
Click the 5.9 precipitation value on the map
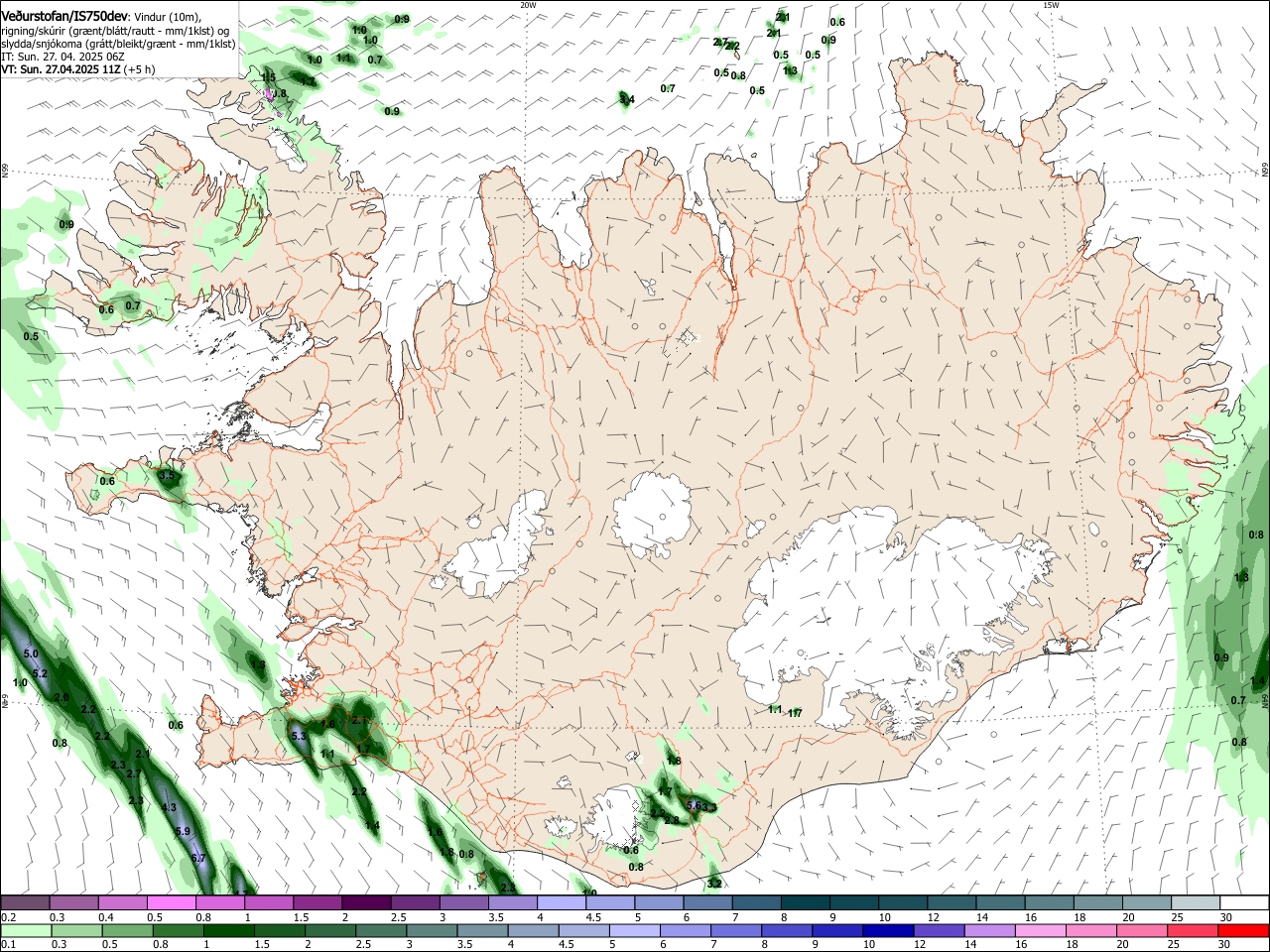pos(182,831)
